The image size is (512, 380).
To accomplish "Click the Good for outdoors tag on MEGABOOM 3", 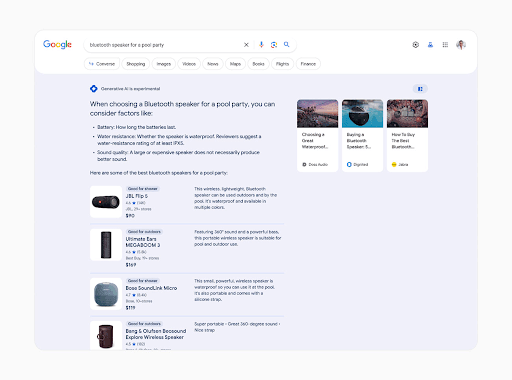I will click(x=144, y=232).
